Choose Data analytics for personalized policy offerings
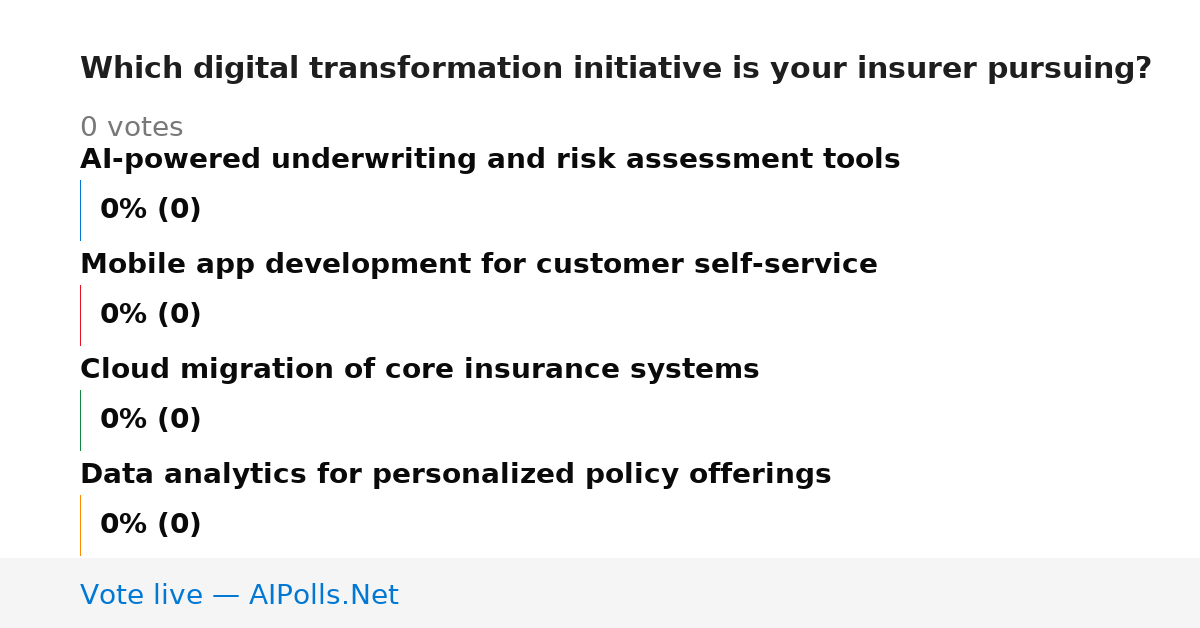1200x628 pixels. pos(456,475)
